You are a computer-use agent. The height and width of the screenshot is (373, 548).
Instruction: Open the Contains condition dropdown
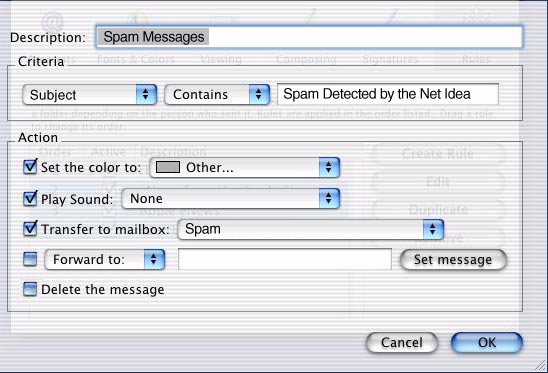click(217, 94)
